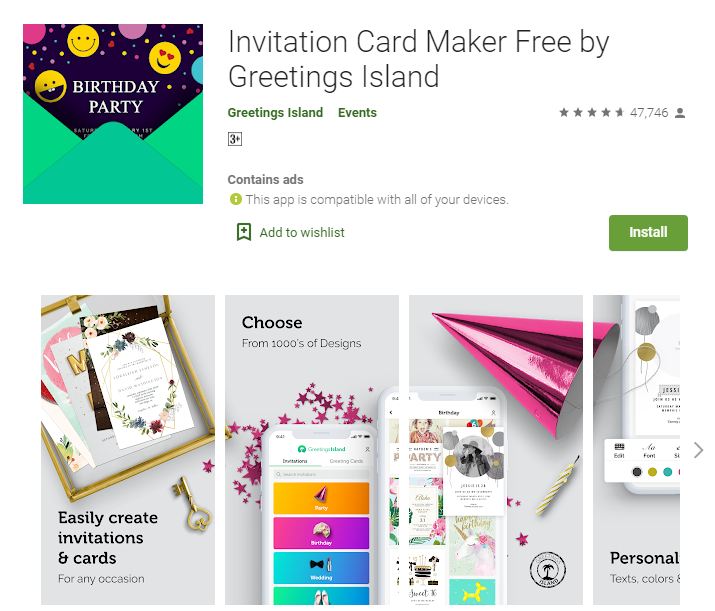This screenshot has height=611, width=715.
Task: Select the blue Wedding category tile
Action: click(321, 568)
